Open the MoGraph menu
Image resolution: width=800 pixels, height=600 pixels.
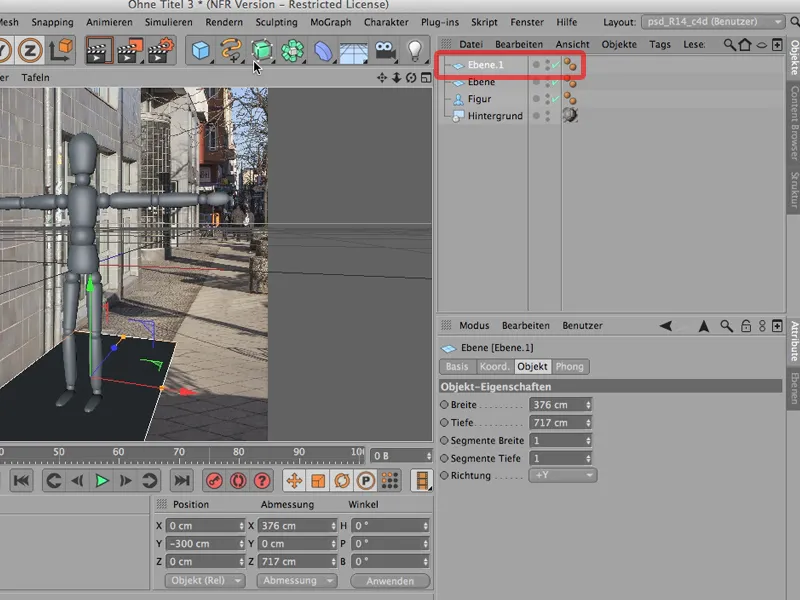[331, 22]
